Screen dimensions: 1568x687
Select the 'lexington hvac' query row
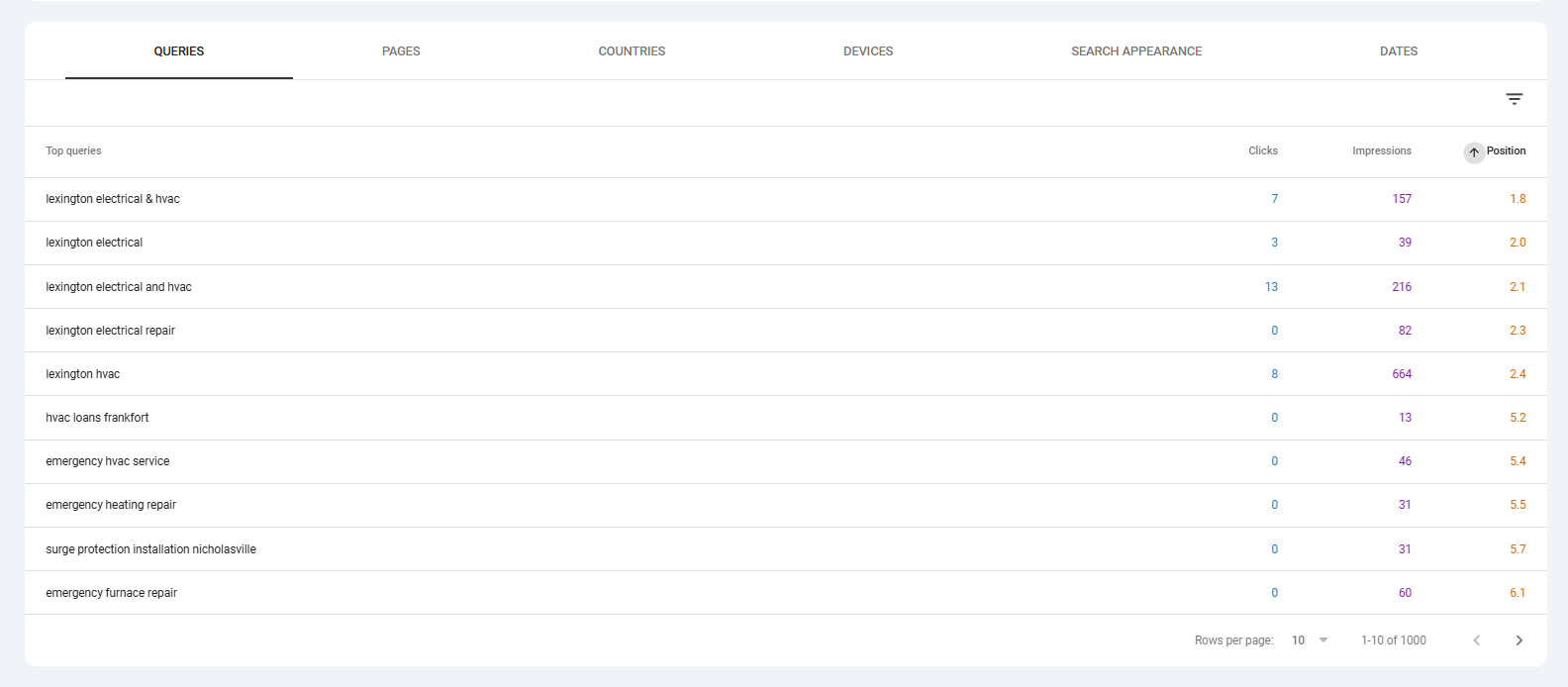83,374
